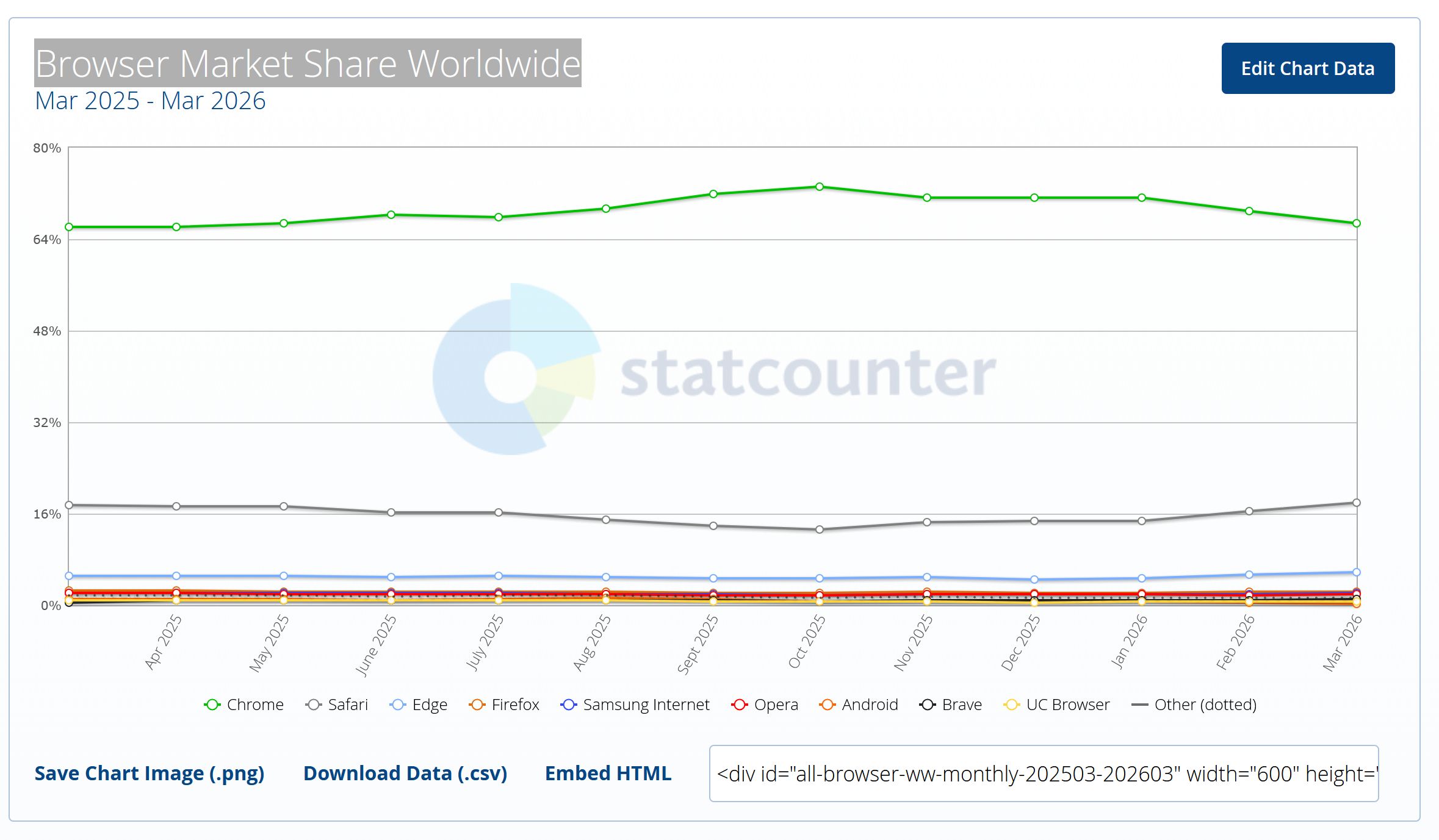Image resolution: width=1439 pixels, height=840 pixels.
Task: Click Safari's Oct 2025 data point
Action: (x=820, y=529)
